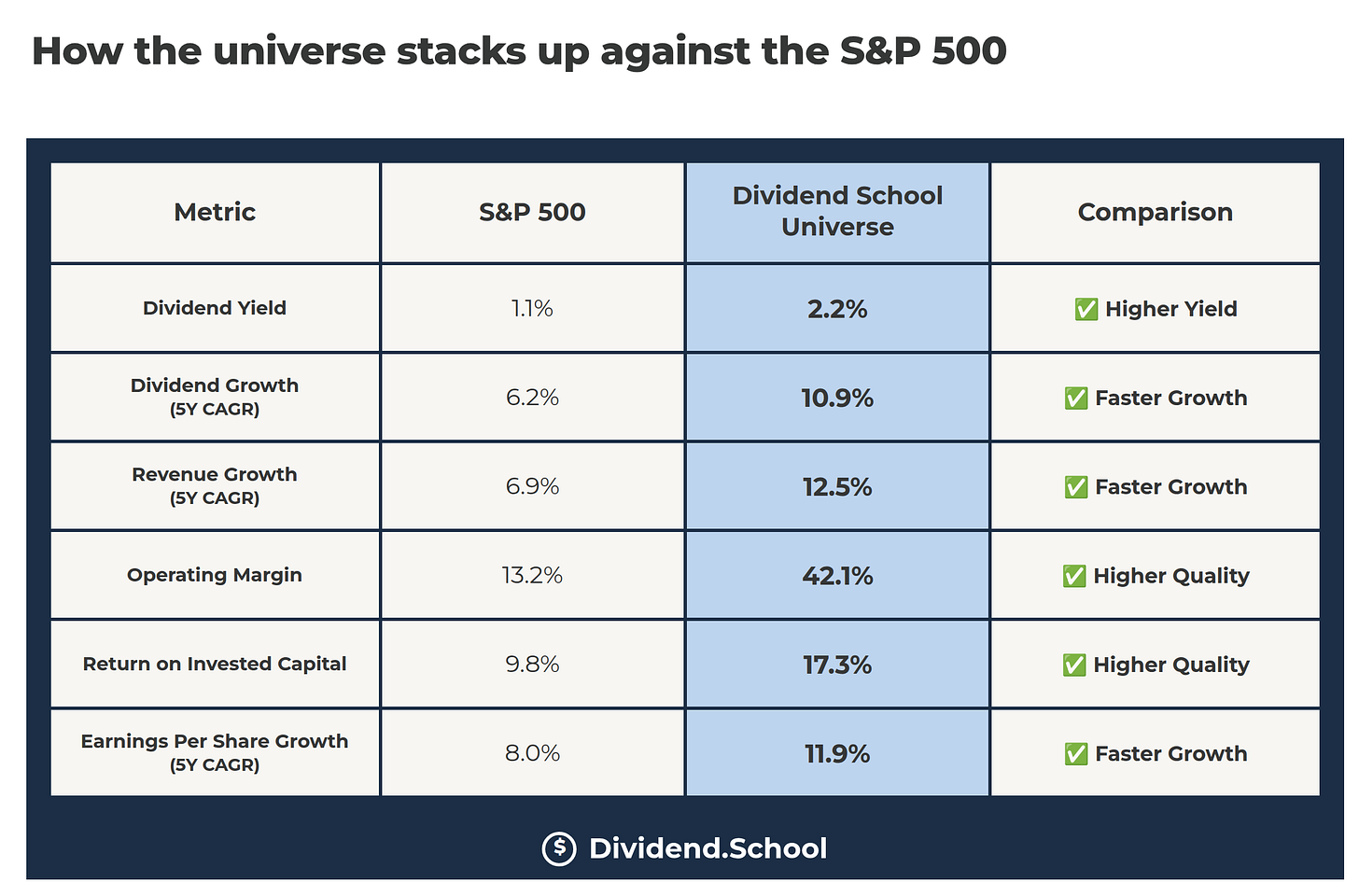1359x896 pixels.
Task: Click the 42.1% operating margin value
Action: coord(837,576)
